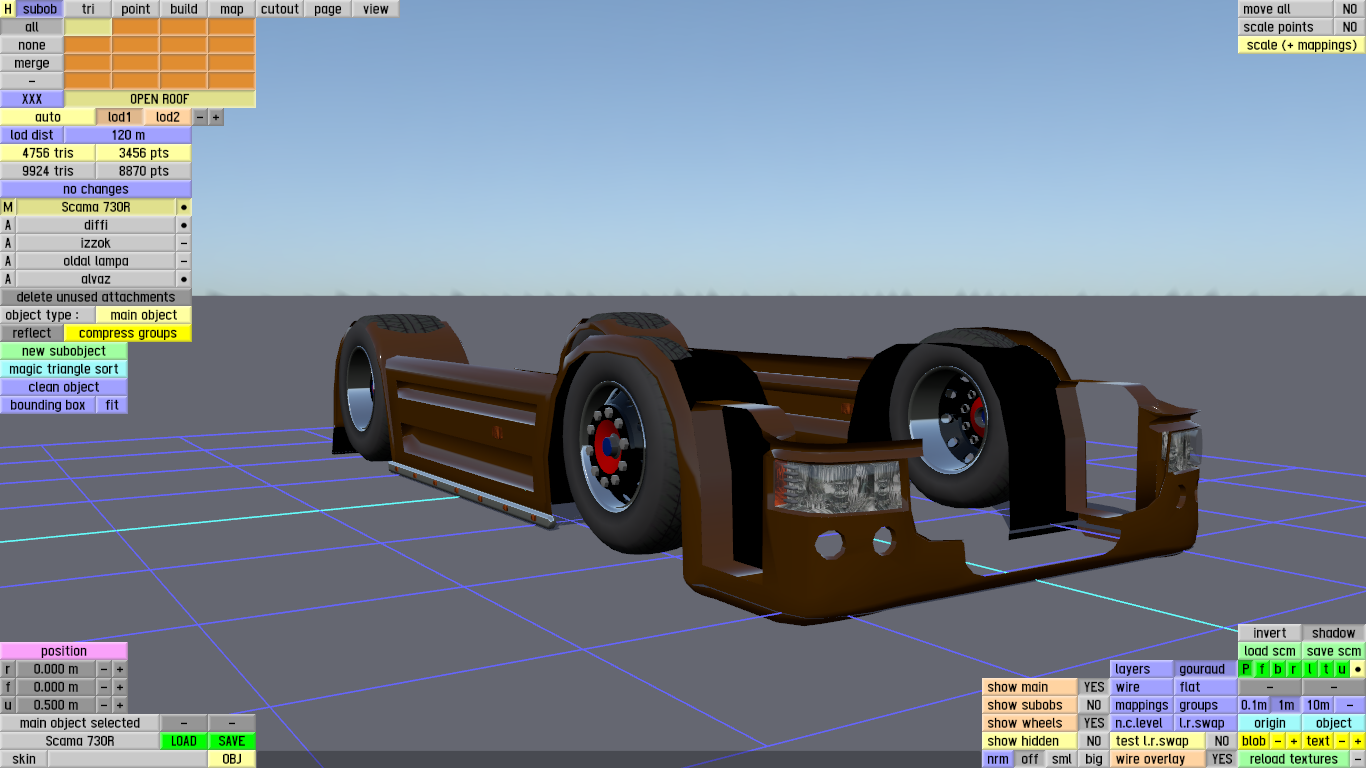Click the reflect button
The height and width of the screenshot is (768, 1366).
(32, 333)
